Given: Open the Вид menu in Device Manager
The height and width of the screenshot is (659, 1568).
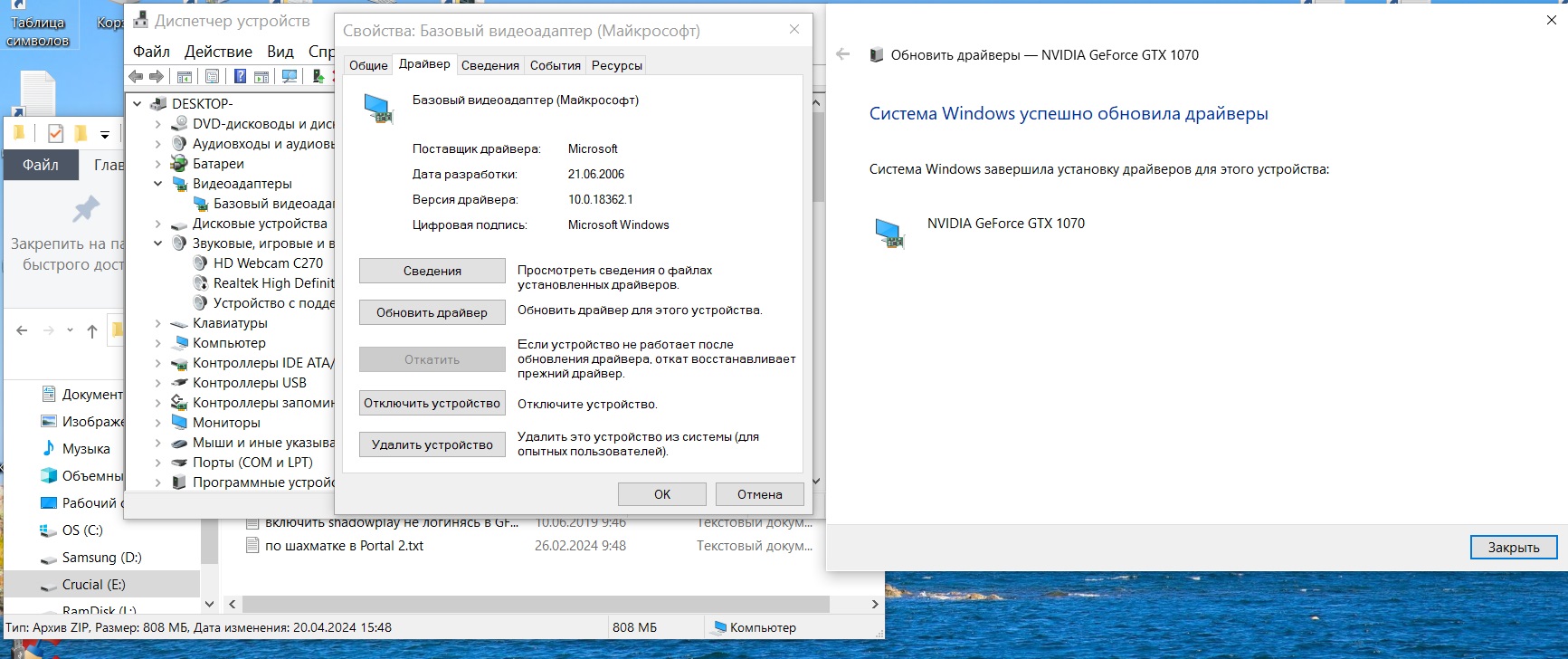Looking at the screenshot, I should [280, 52].
